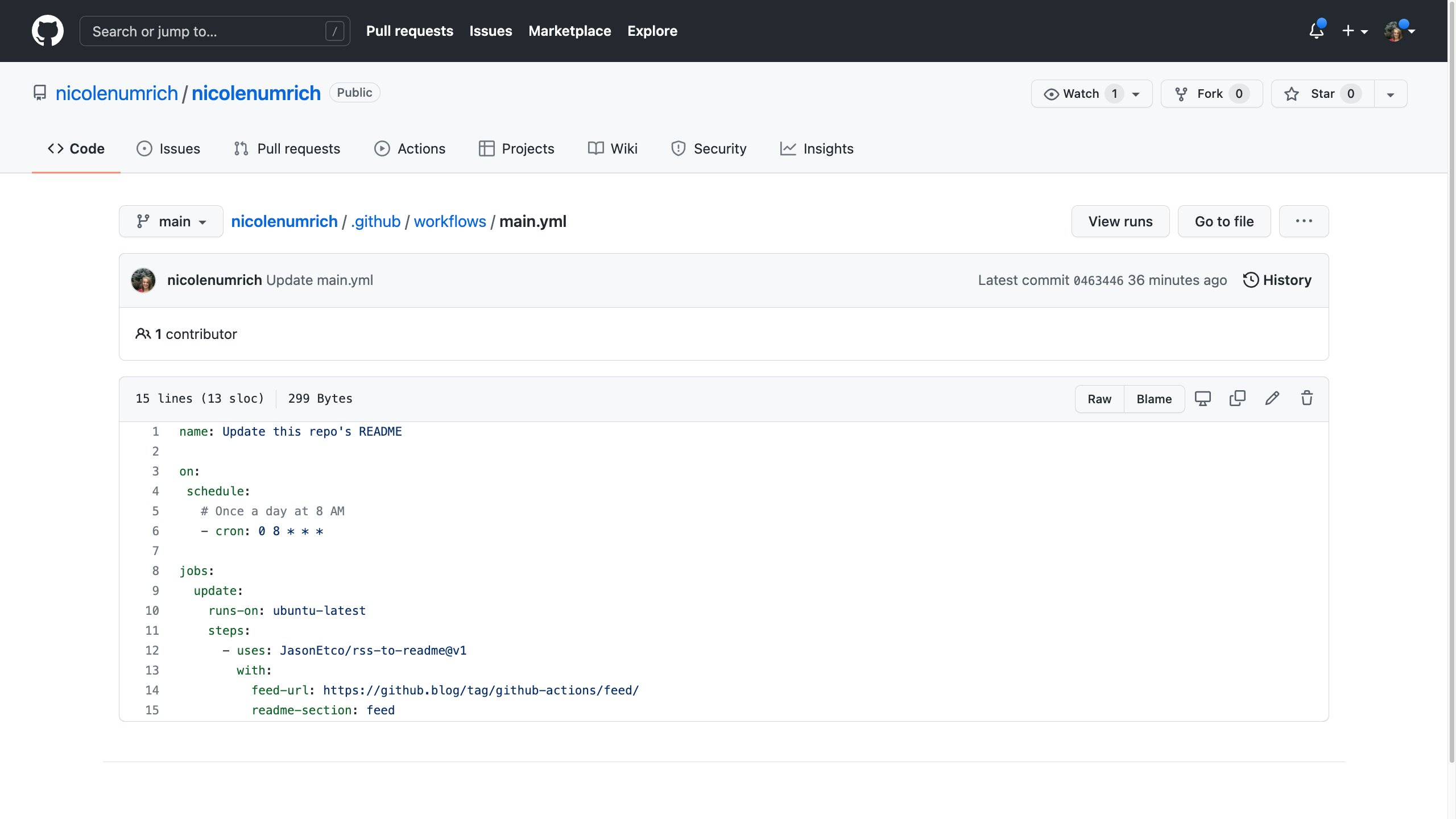Expand the main branch selector
The image size is (1456, 819).
171,221
